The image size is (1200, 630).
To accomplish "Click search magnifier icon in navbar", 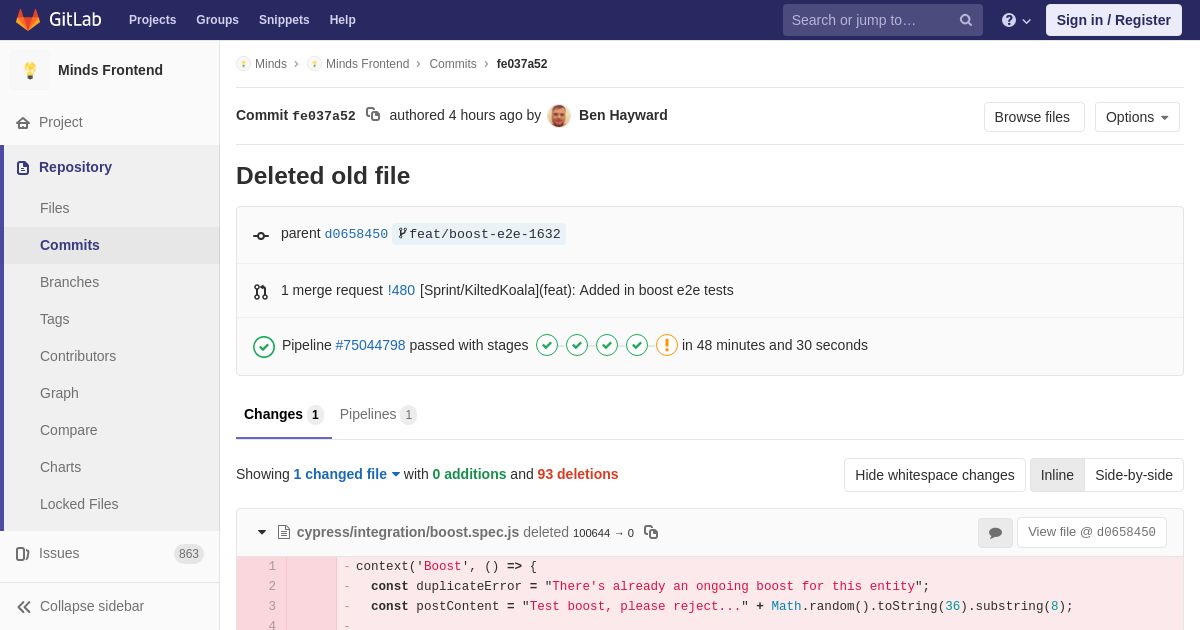I will pos(966,20).
